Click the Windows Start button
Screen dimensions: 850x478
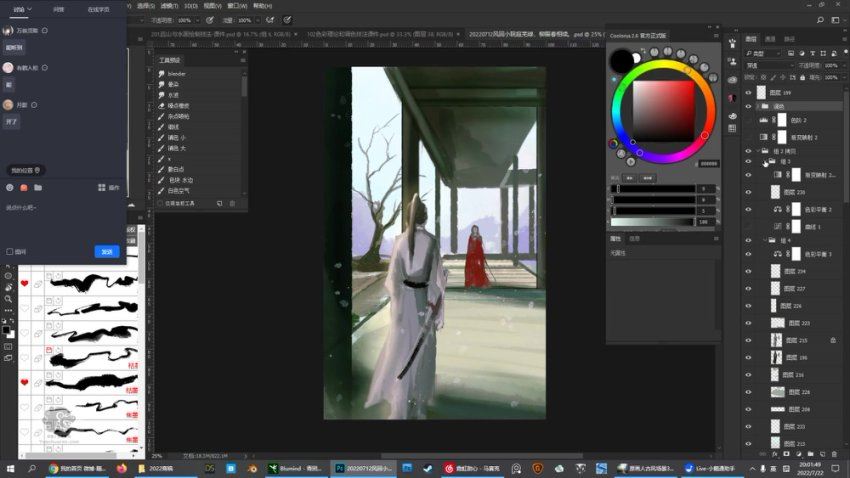tap(10, 468)
